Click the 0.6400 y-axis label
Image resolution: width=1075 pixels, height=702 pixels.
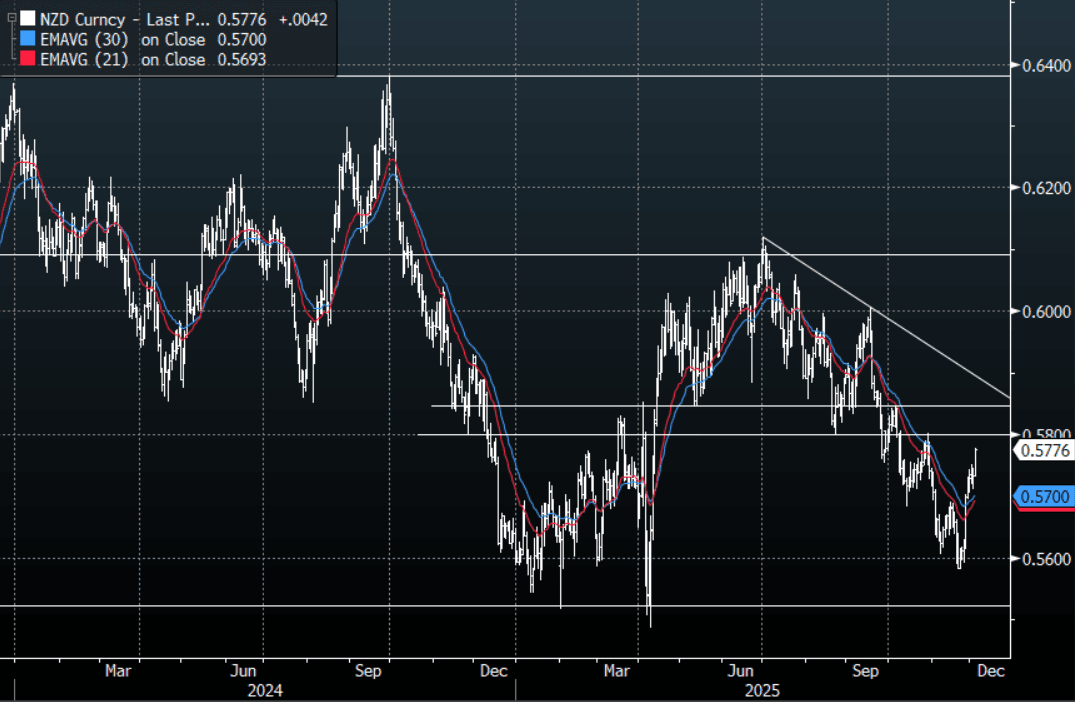tap(1046, 66)
